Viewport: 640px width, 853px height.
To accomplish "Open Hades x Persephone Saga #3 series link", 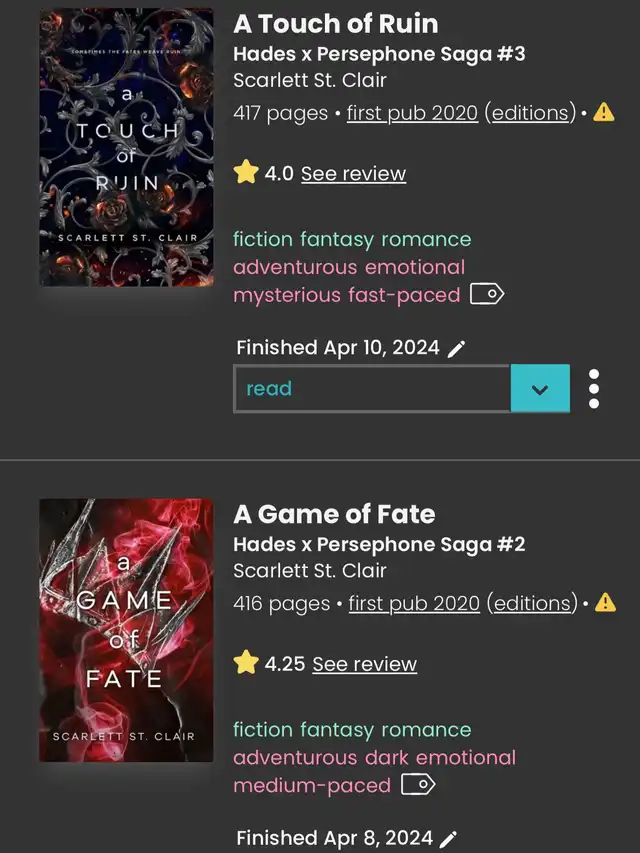I will tap(379, 54).
